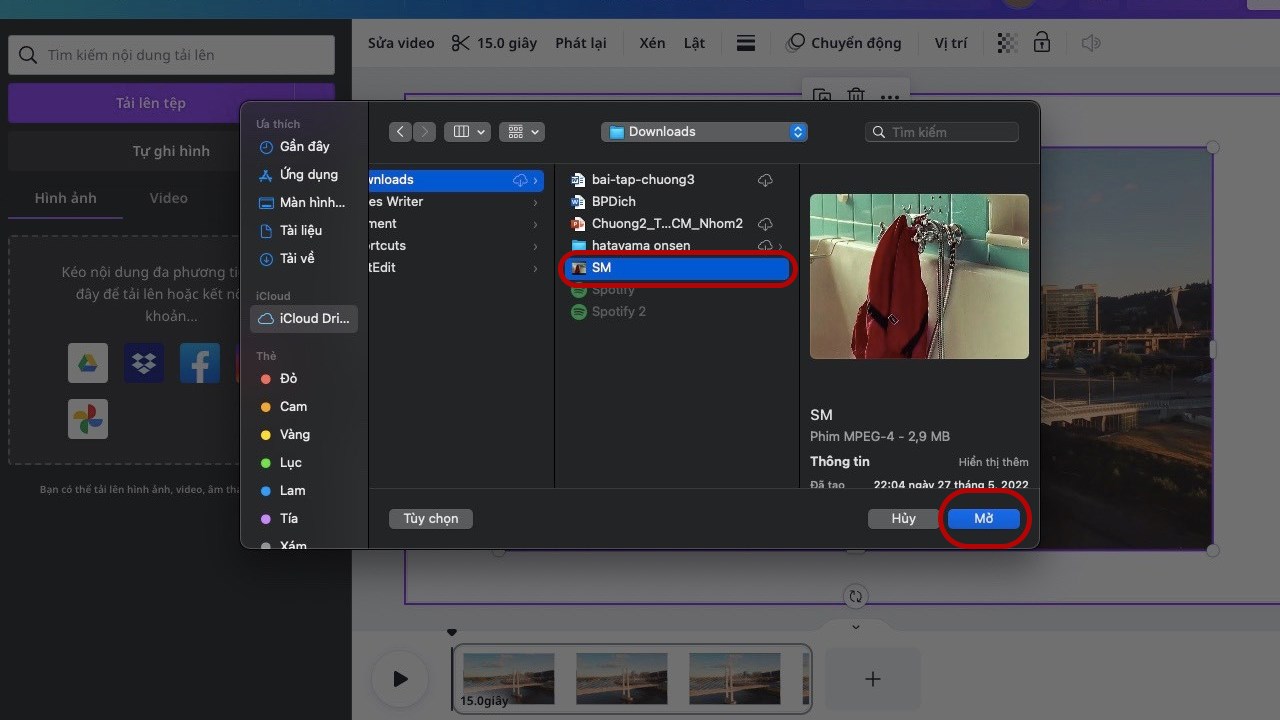Click the Mở open button
Screen dimensions: 1280x720
point(984,519)
